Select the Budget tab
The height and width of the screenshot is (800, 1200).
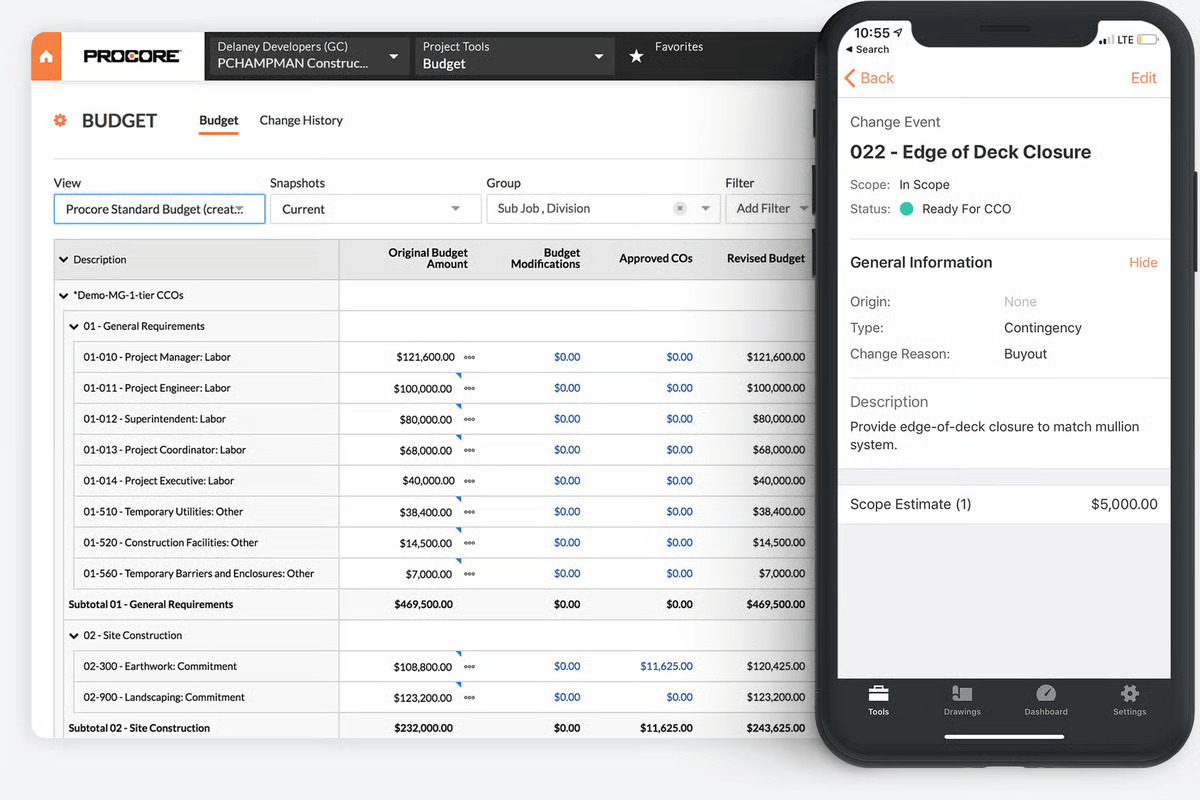tap(218, 120)
